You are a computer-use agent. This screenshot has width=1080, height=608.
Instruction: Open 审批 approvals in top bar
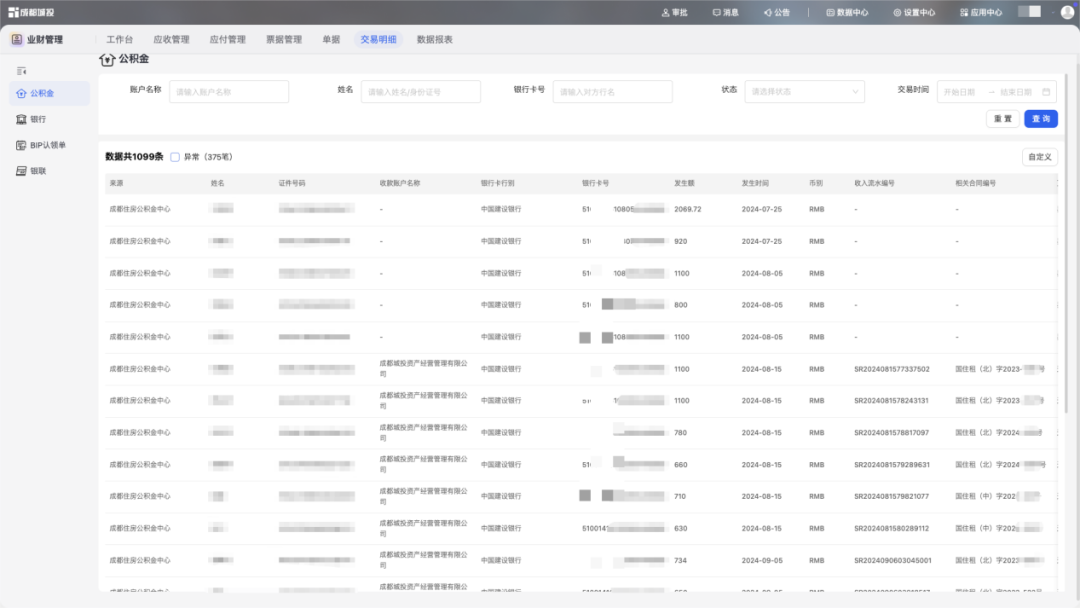pyautogui.click(x=675, y=12)
